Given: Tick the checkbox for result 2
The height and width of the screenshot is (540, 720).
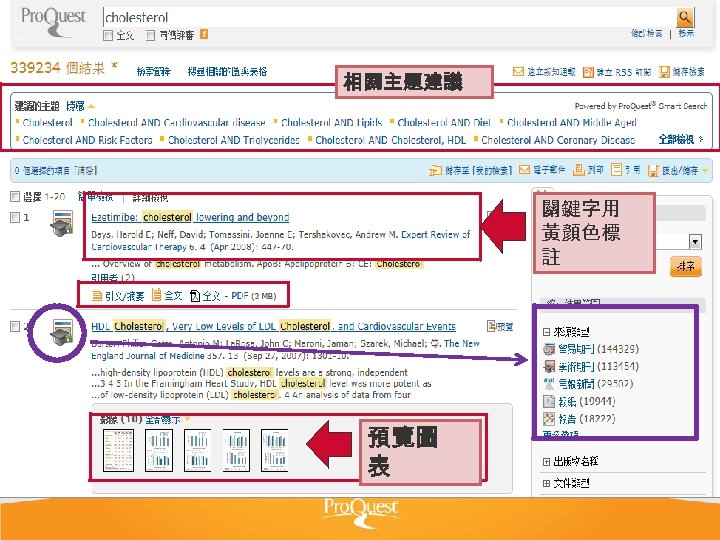Looking at the screenshot, I should [15, 326].
